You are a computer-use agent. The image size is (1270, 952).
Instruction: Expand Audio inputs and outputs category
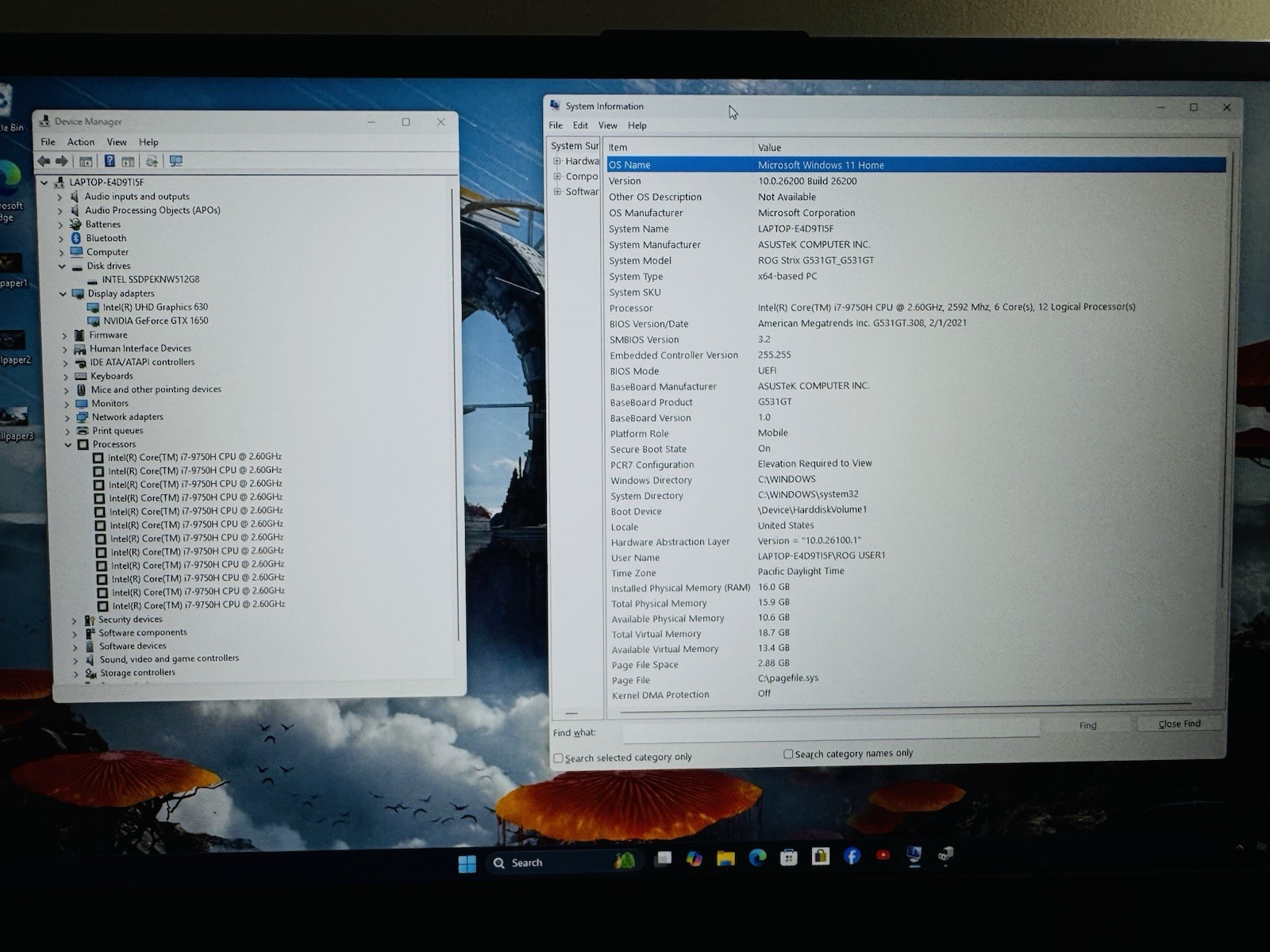click(60, 197)
